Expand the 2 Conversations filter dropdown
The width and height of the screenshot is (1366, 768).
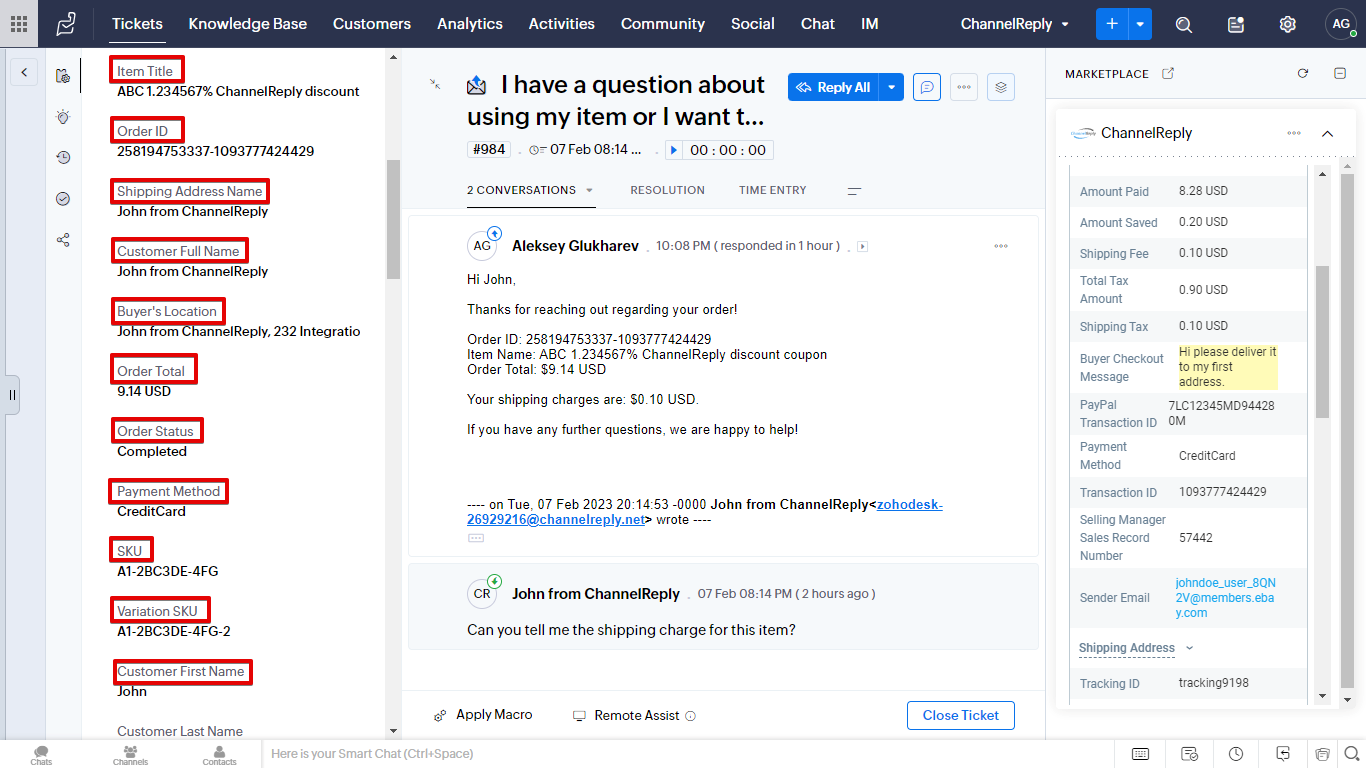590,191
